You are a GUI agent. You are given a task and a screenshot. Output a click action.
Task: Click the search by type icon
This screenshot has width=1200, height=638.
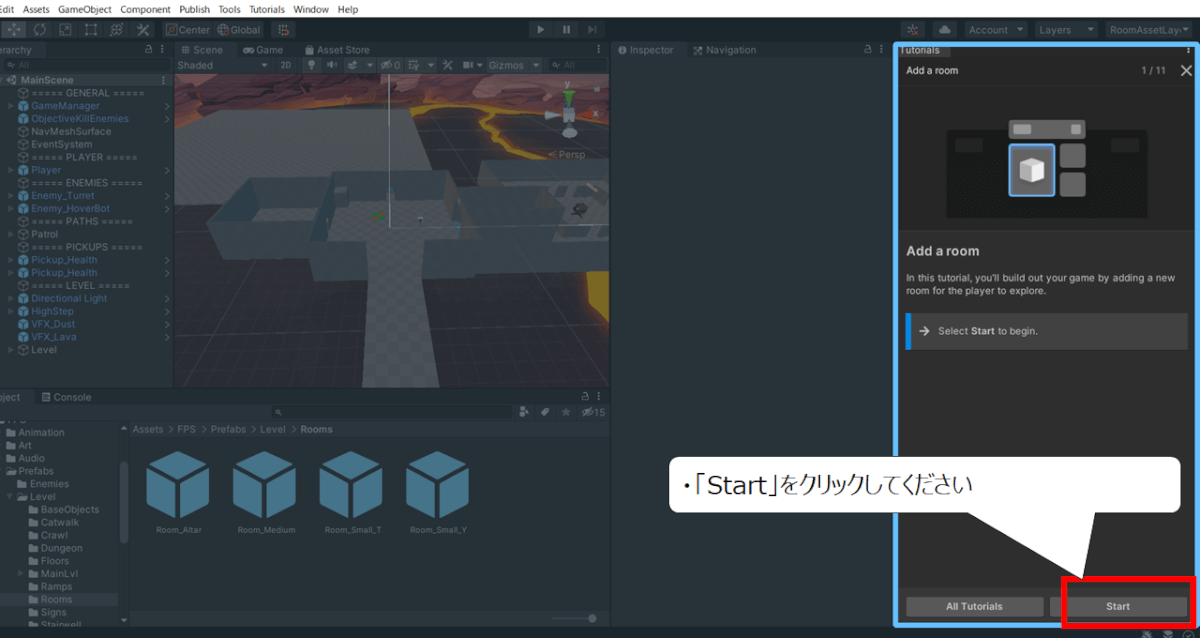[x=524, y=412]
